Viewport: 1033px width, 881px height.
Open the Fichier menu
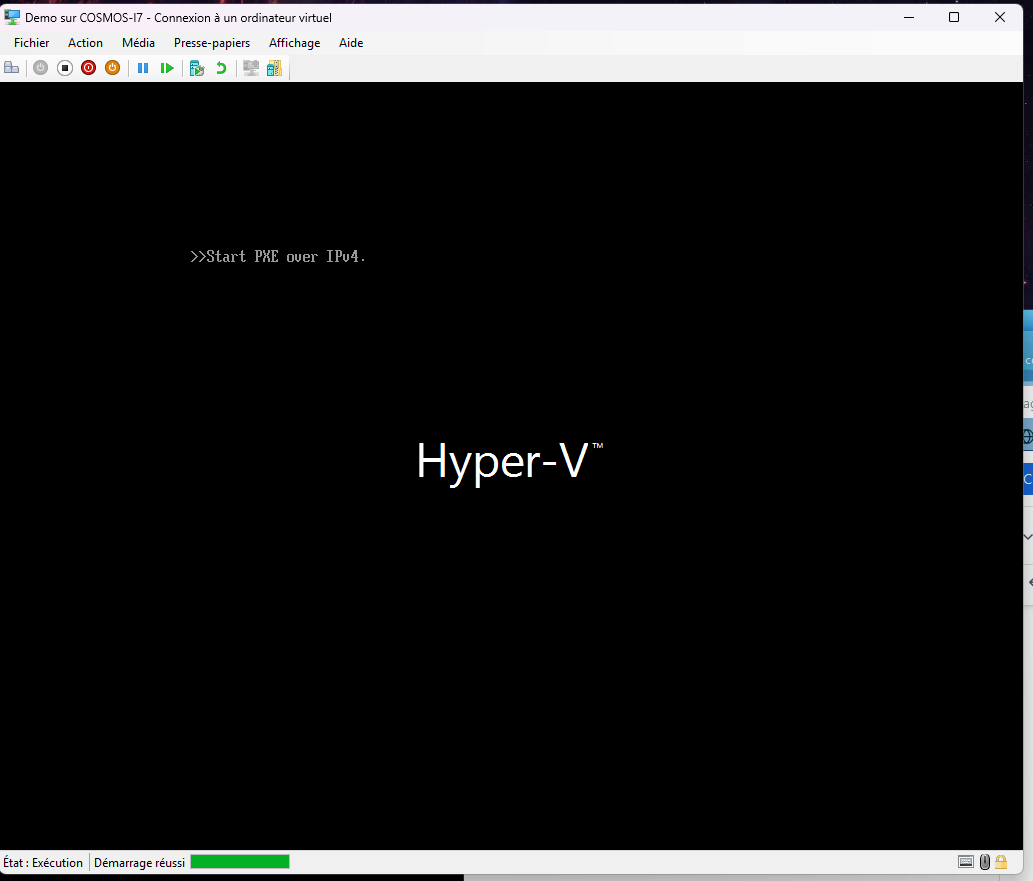(31, 43)
